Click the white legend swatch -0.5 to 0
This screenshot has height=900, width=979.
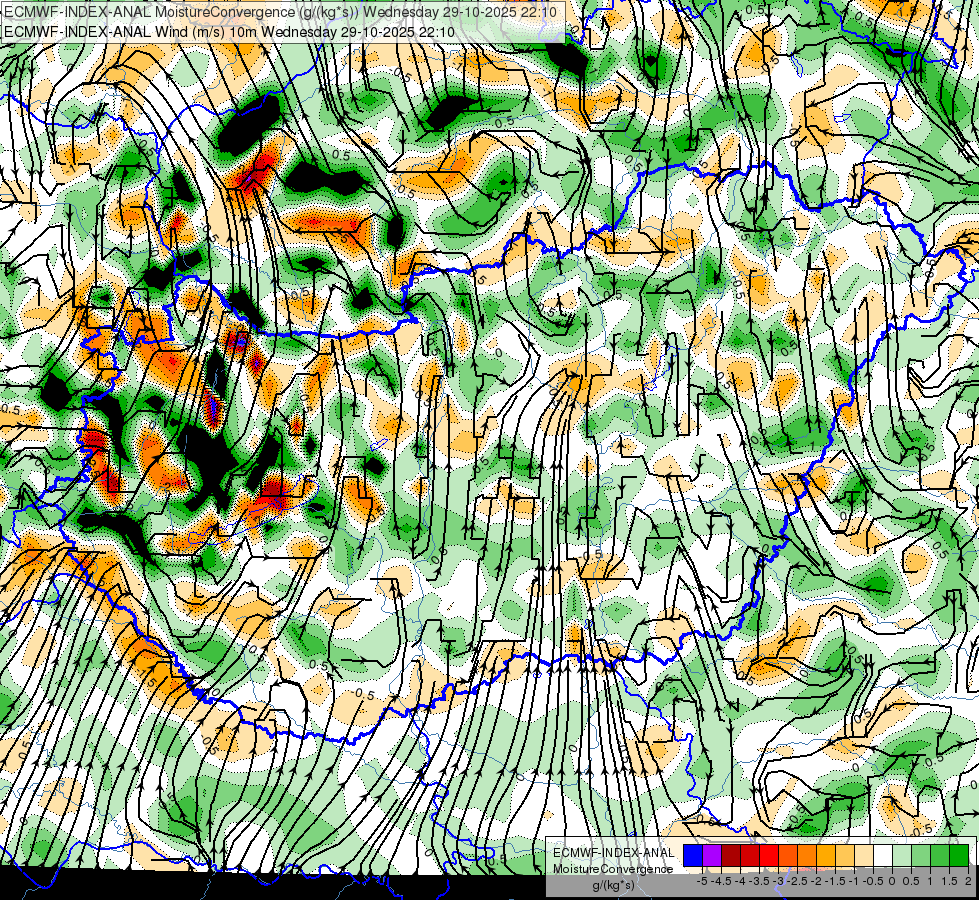pos(882,856)
